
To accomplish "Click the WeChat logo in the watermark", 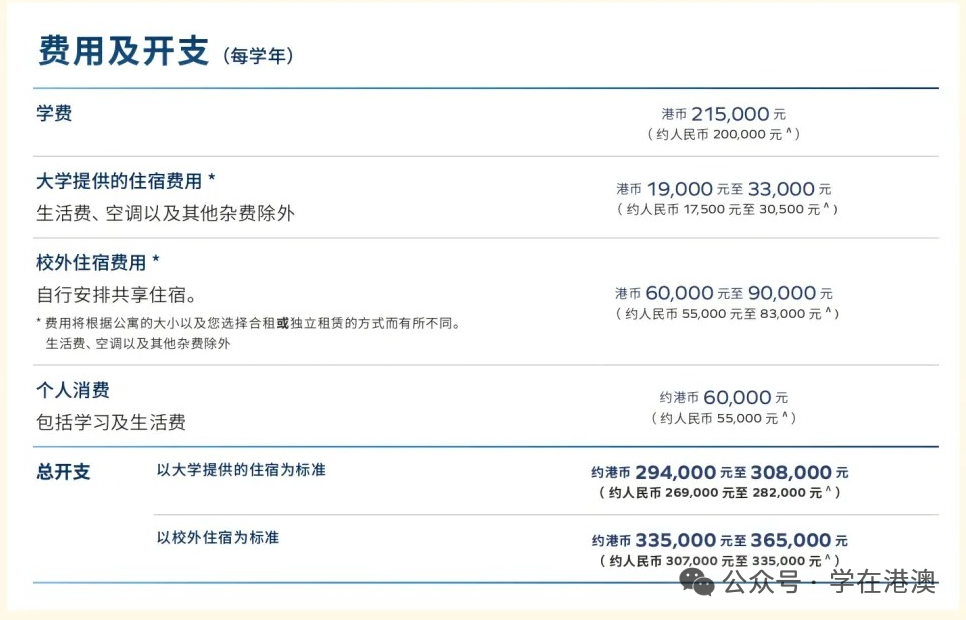I will coord(697,581).
